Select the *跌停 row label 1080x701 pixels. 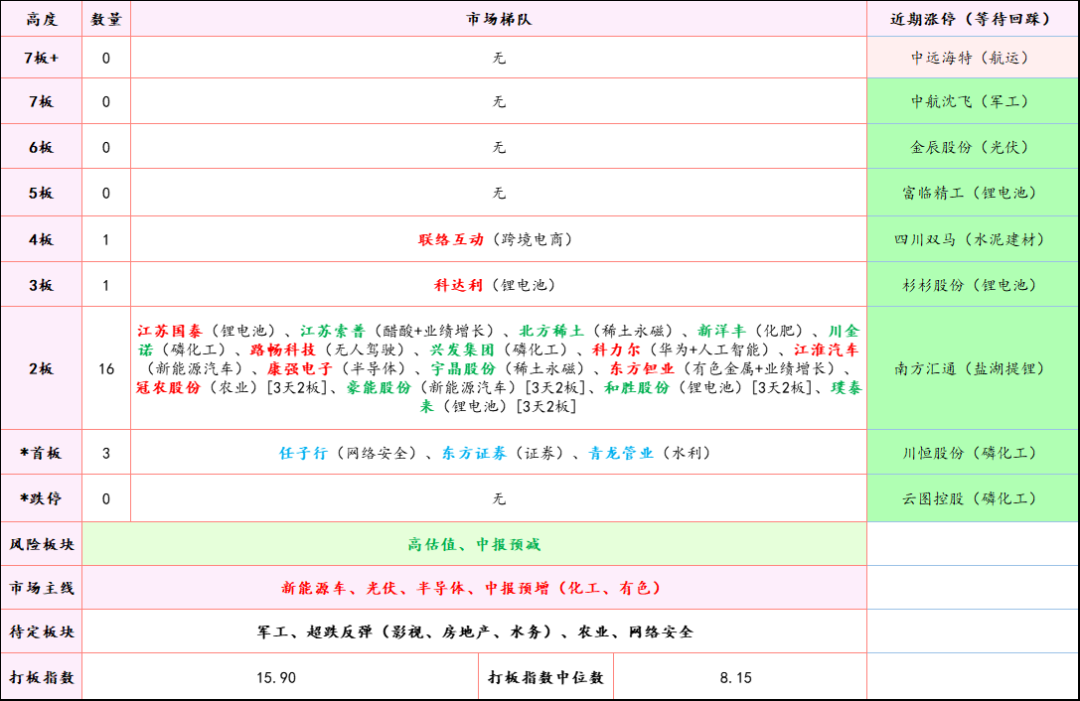coord(41,499)
